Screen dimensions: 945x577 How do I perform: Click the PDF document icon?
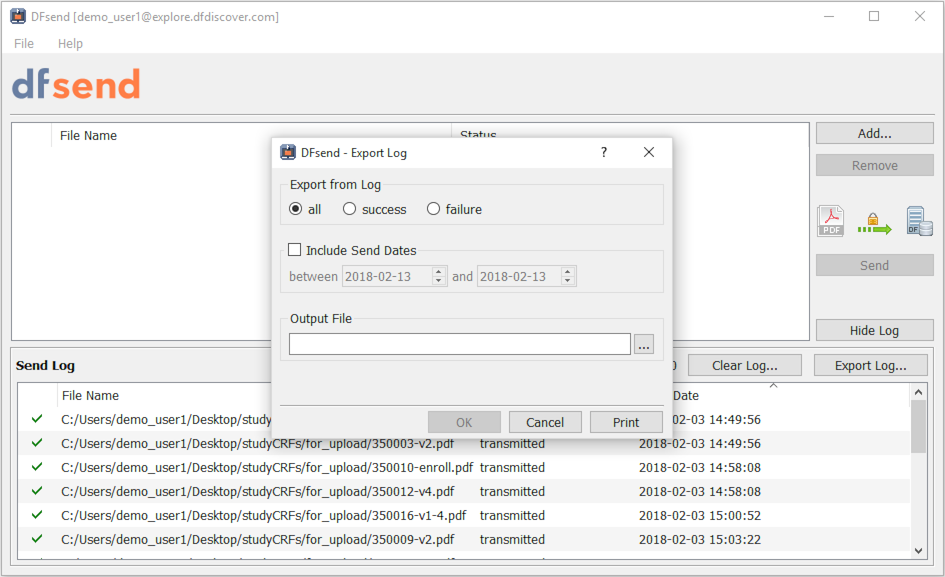coord(830,221)
